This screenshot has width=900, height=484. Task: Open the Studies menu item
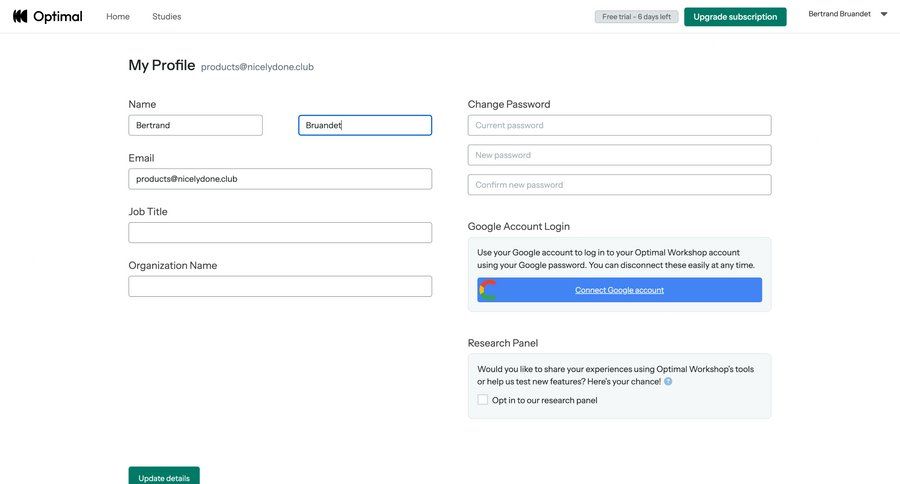(x=167, y=16)
